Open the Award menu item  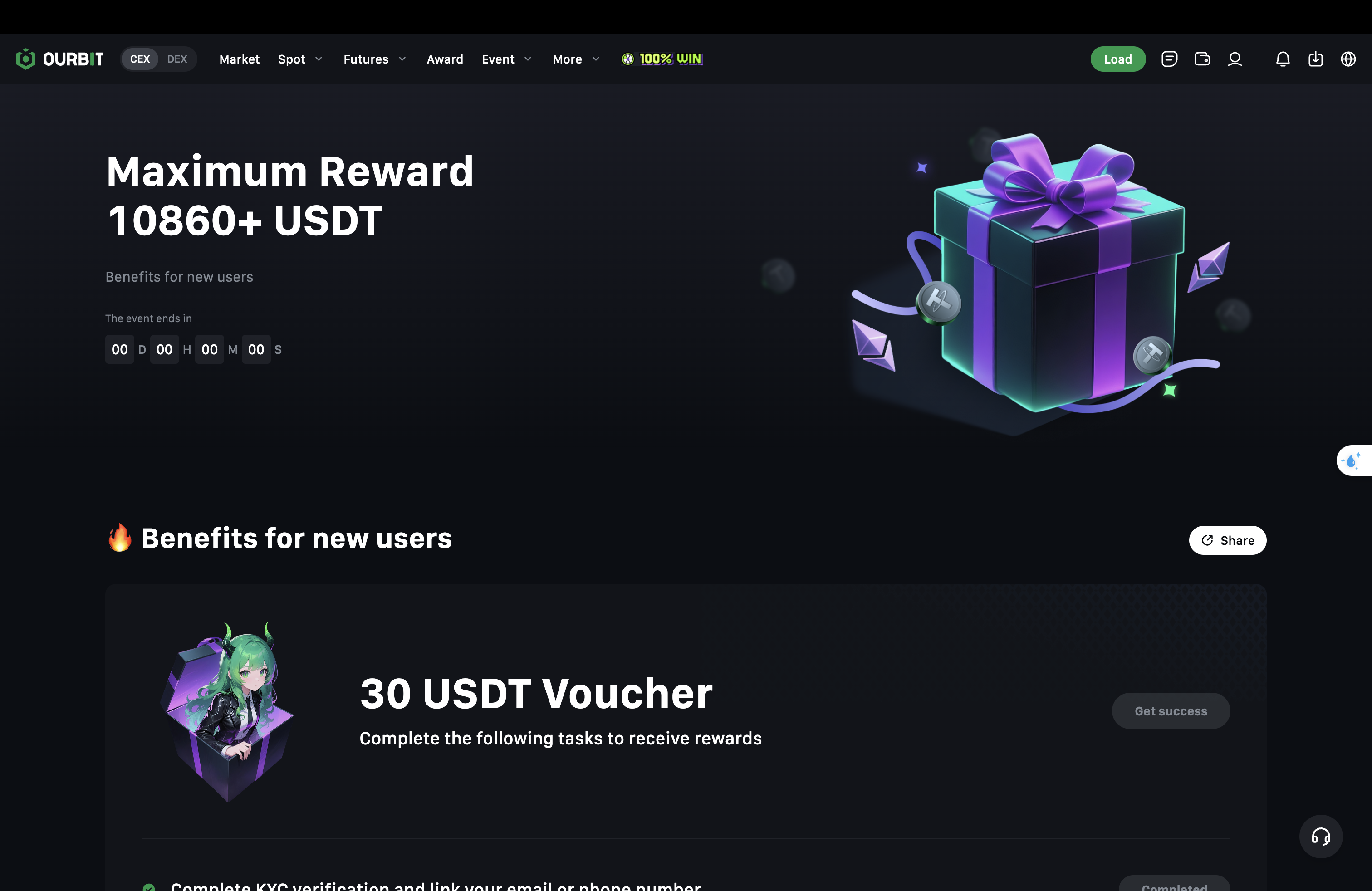(445, 59)
